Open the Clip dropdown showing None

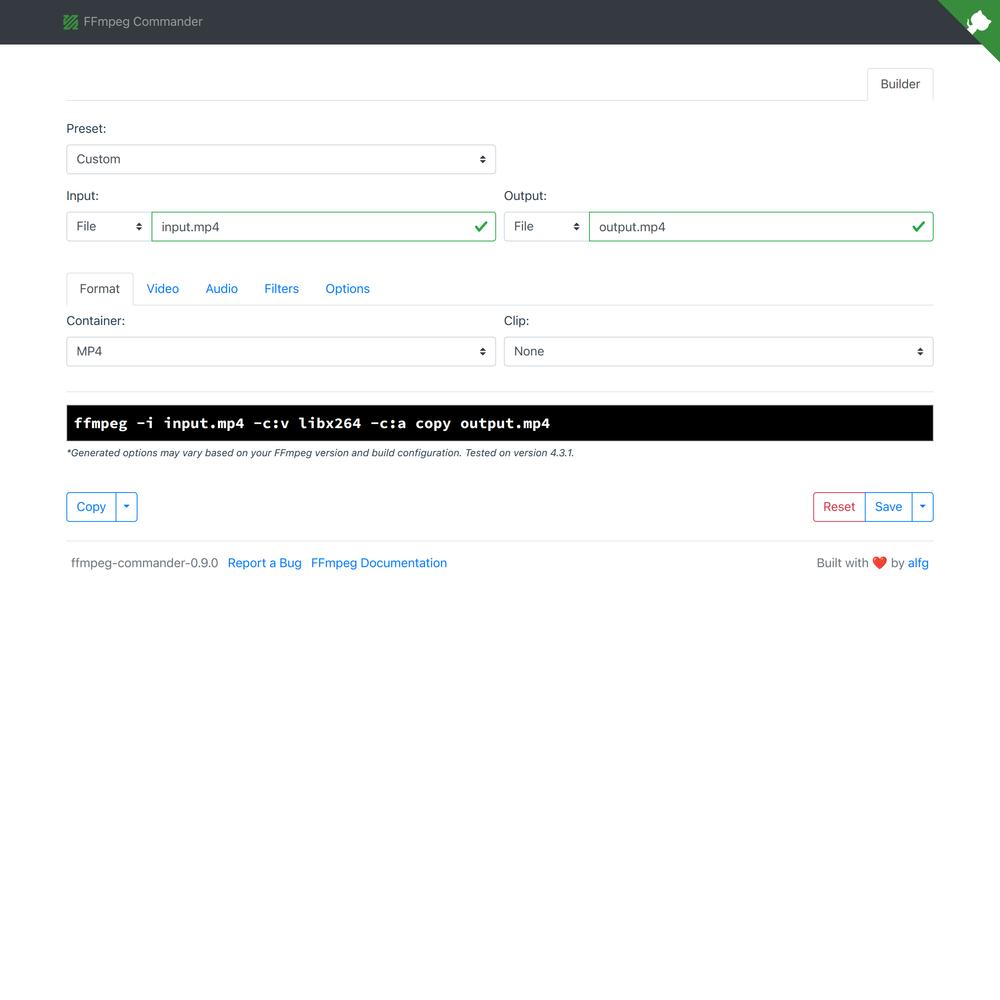click(x=718, y=351)
